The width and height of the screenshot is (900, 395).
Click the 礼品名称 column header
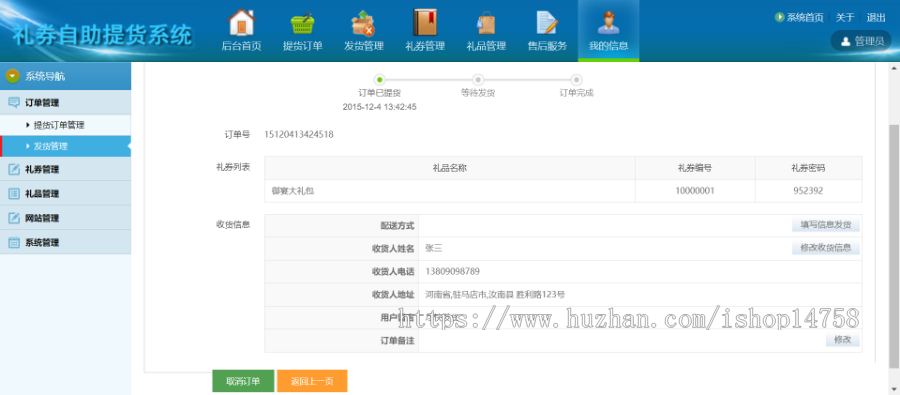pyautogui.click(x=449, y=168)
